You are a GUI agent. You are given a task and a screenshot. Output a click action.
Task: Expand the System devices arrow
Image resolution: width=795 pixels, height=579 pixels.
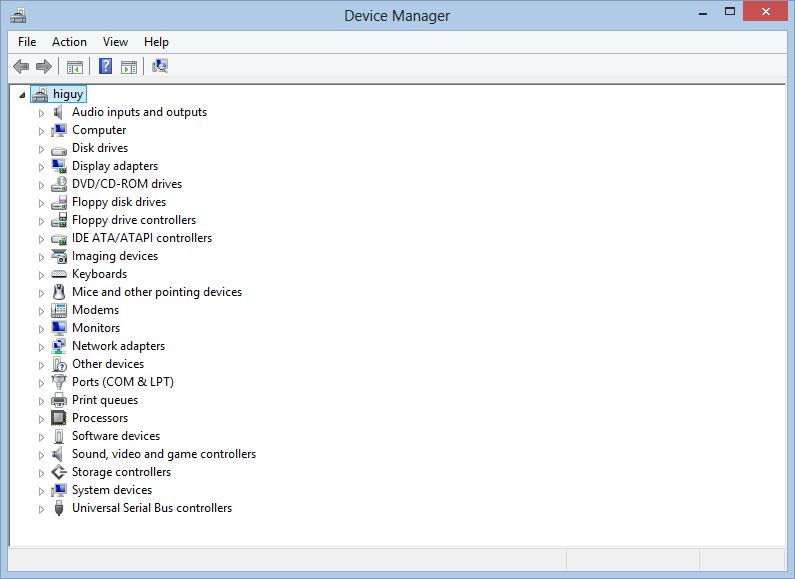41,491
